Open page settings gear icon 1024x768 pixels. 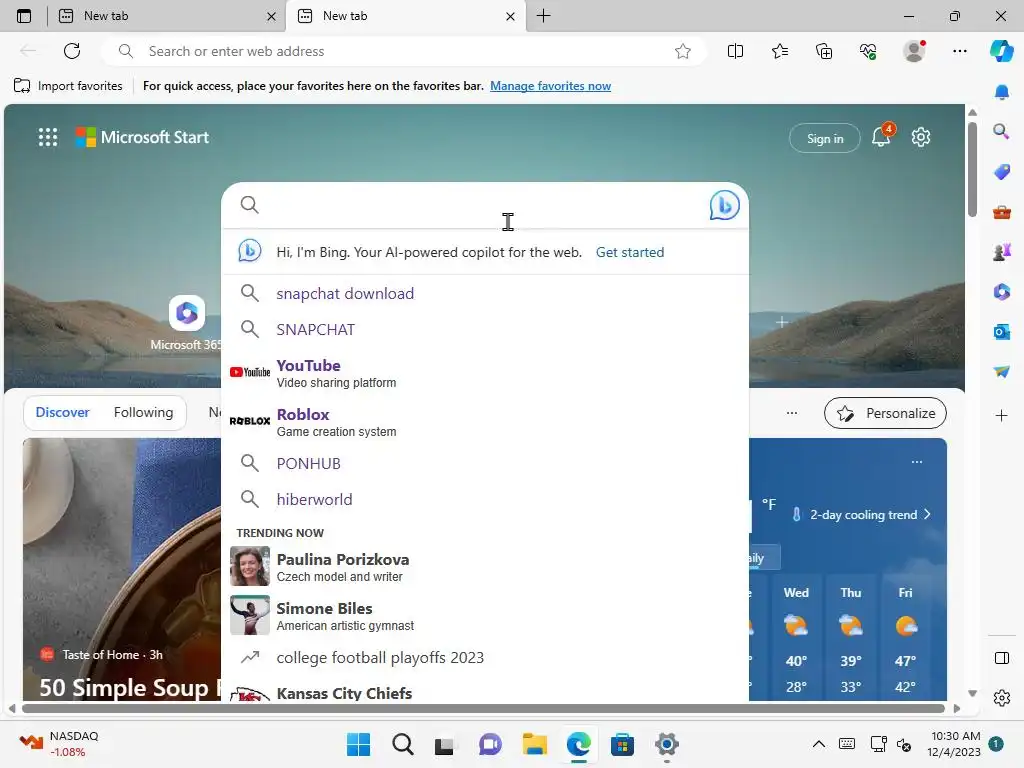(921, 137)
